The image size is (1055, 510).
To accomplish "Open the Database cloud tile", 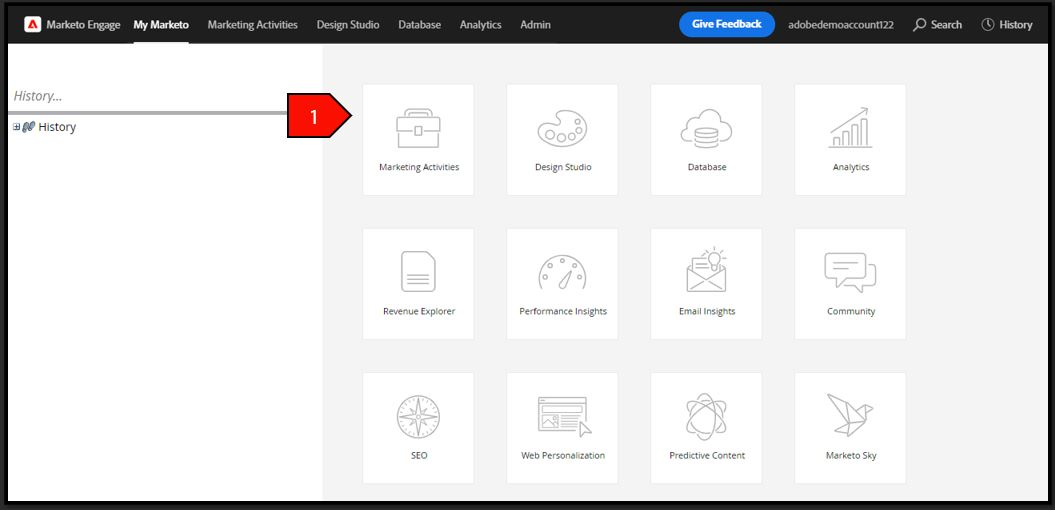I will pyautogui.click(x=706, y=140).
